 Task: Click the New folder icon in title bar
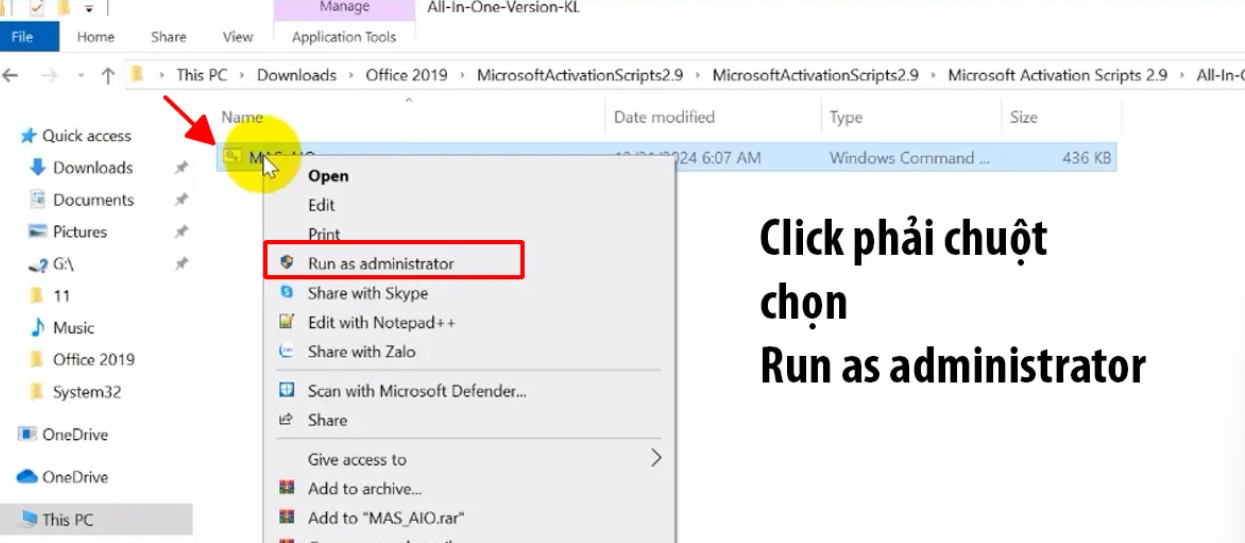62,8
